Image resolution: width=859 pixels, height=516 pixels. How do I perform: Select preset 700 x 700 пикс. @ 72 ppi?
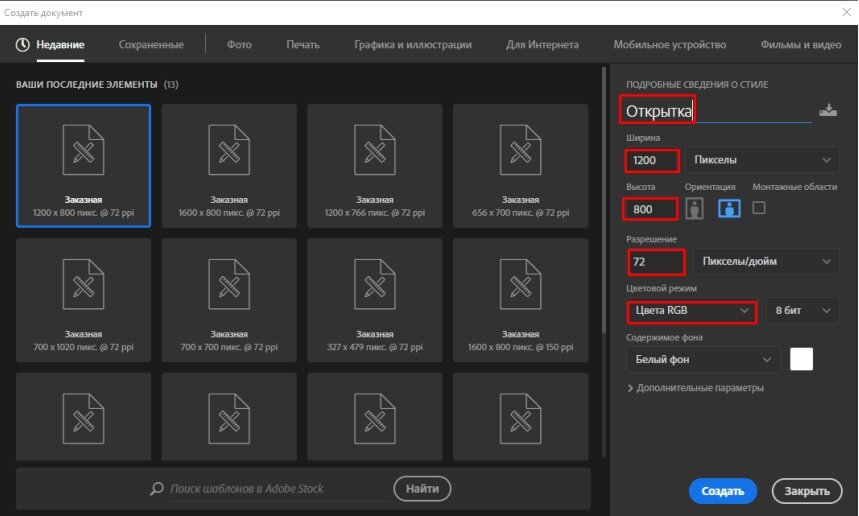pos(229,300)
